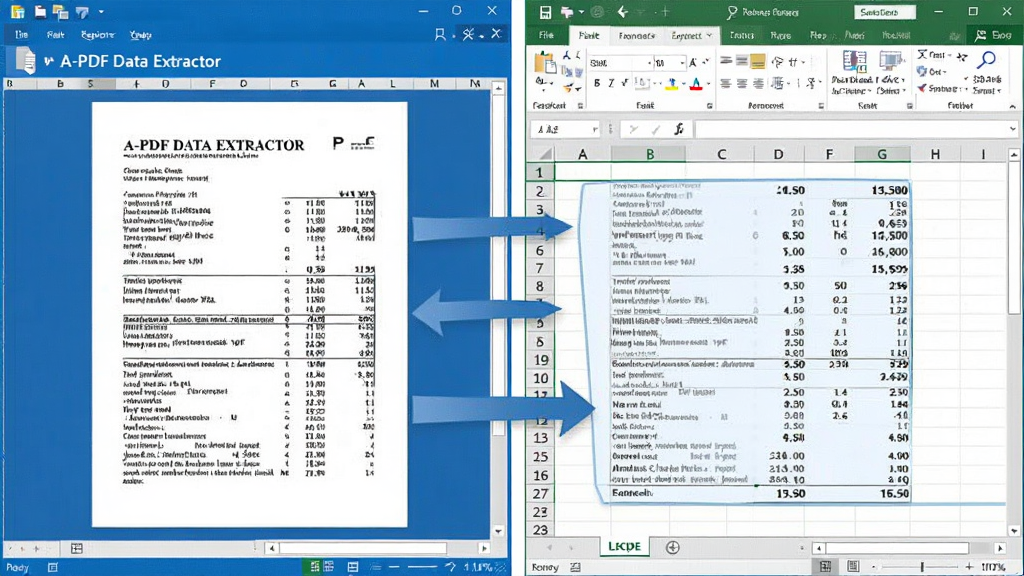Select the LKDE sheet tab in Excel
Image resolution: width=1024 pixels, height=576 pixels.
click(x=624, y=547)
